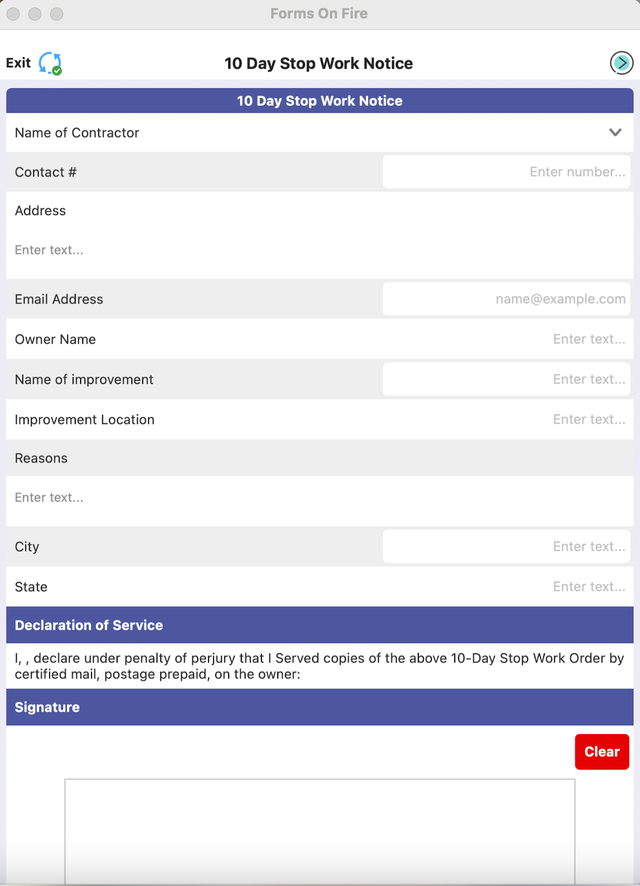This screenshot has height=886, width=640.
Task: Open the Name of Contractor row
Action: [x=320, y=132]
